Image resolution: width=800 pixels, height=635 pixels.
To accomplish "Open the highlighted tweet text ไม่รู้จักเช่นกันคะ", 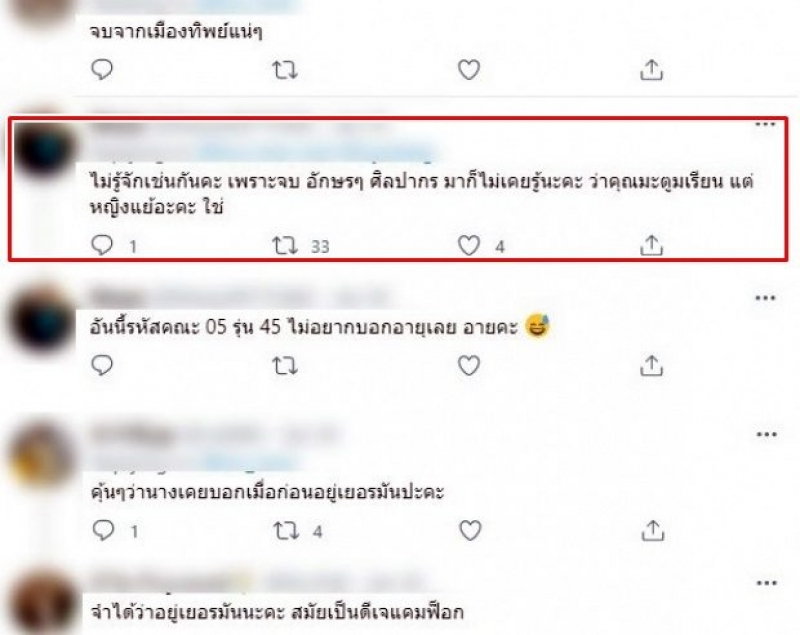I will [421, 194].
